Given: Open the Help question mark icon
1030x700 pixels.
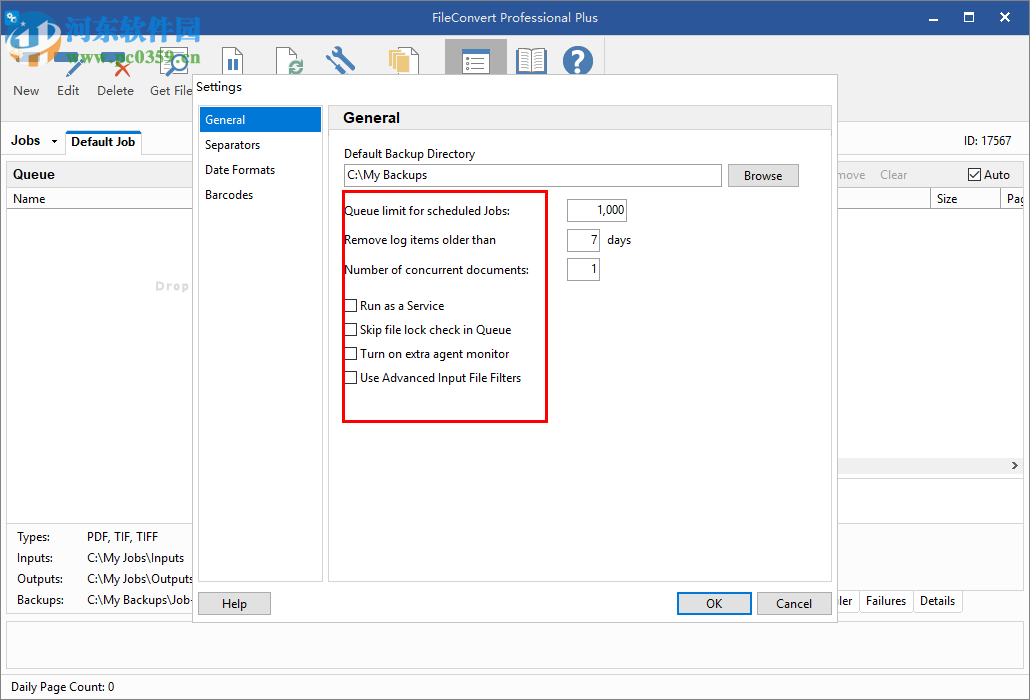Looking at the screenshot, I should click(x=578, y=60).
